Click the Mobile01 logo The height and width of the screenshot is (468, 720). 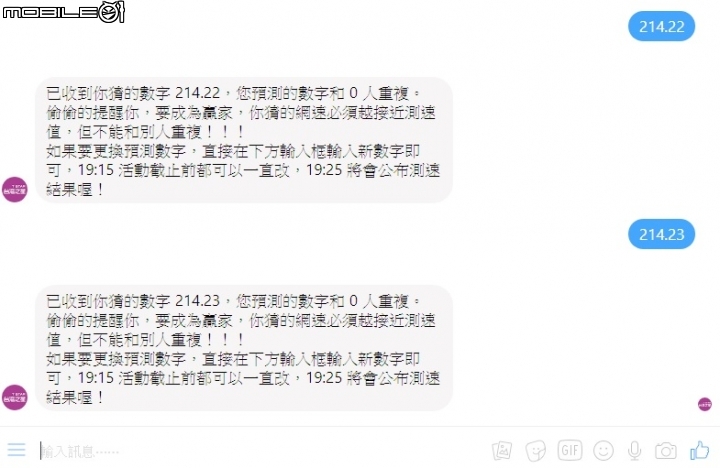pos(63,11)
